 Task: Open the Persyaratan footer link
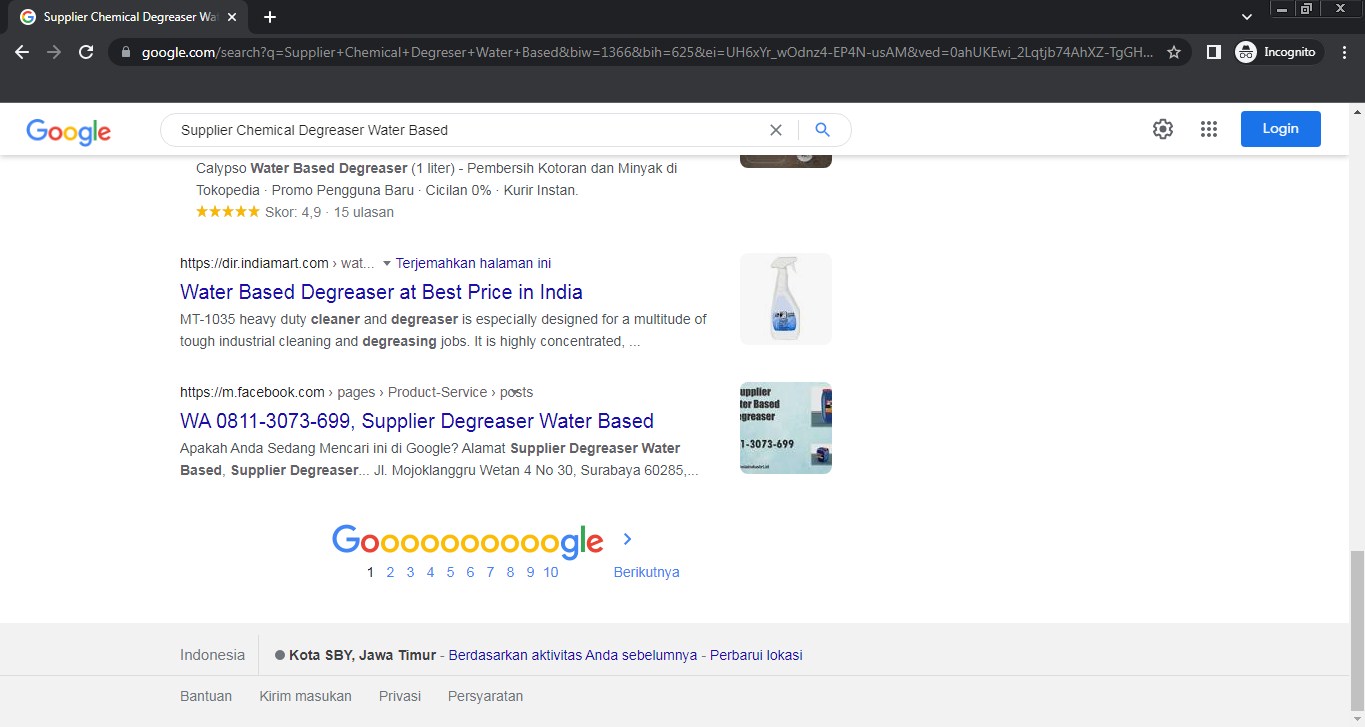(x=485, y=696)
